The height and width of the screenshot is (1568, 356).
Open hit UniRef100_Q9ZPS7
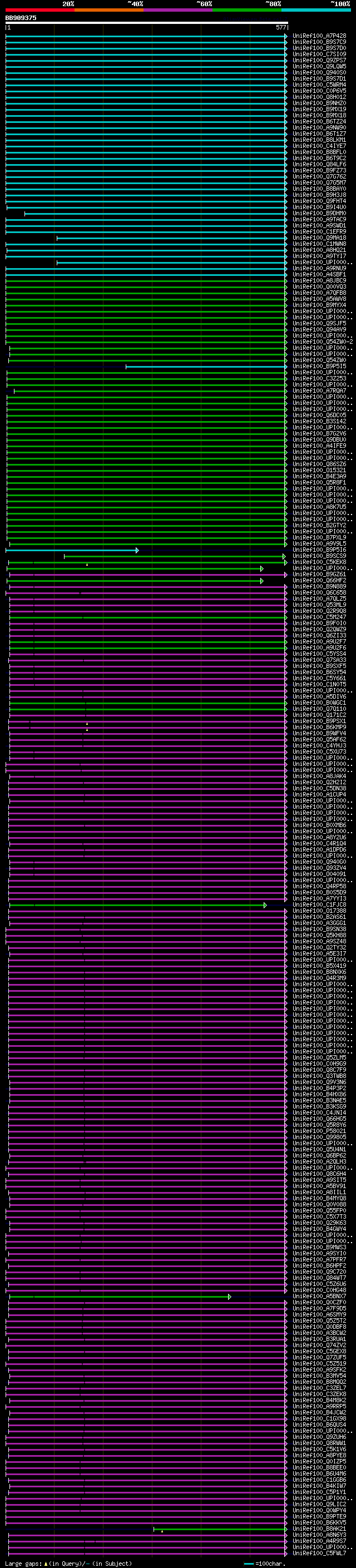click(319, 60)
